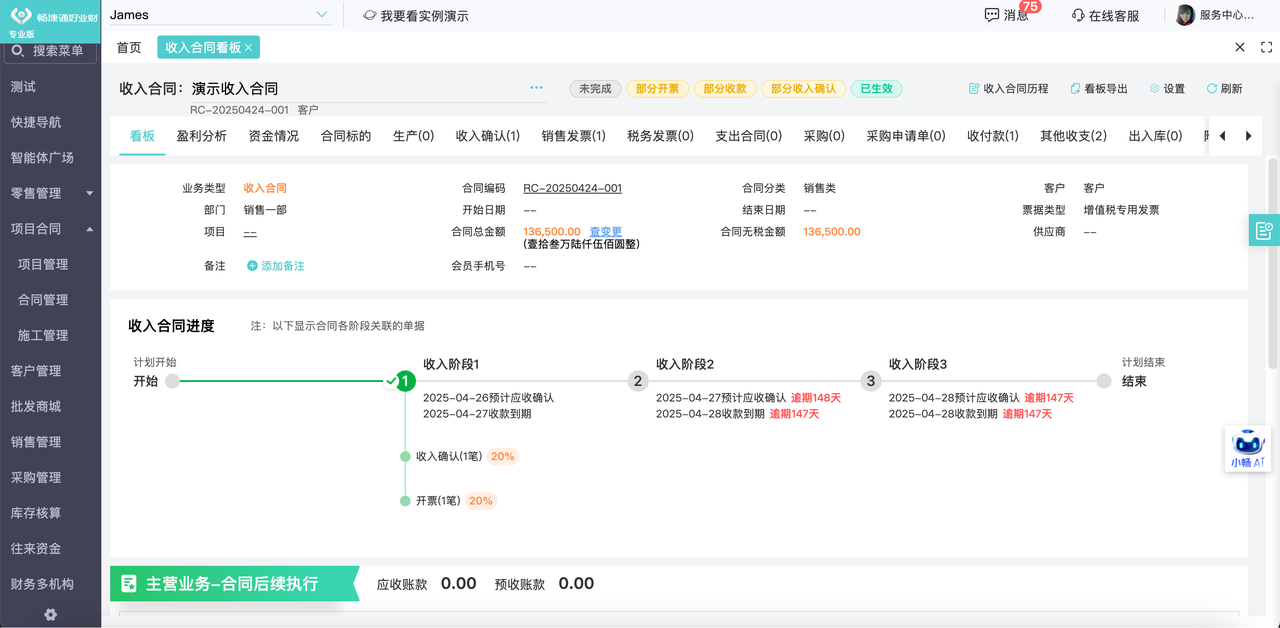Collapse 项目合同 menu arrow
The width and height of the screenshot is (1280, 628).
coord(89,229)
